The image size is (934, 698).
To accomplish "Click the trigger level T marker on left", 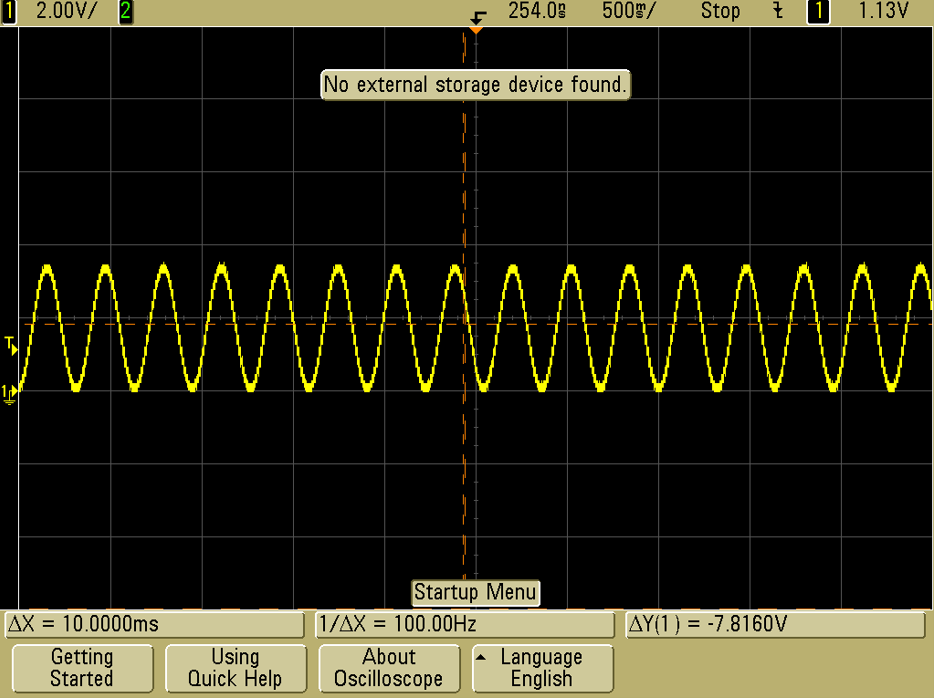I will 10,346.
